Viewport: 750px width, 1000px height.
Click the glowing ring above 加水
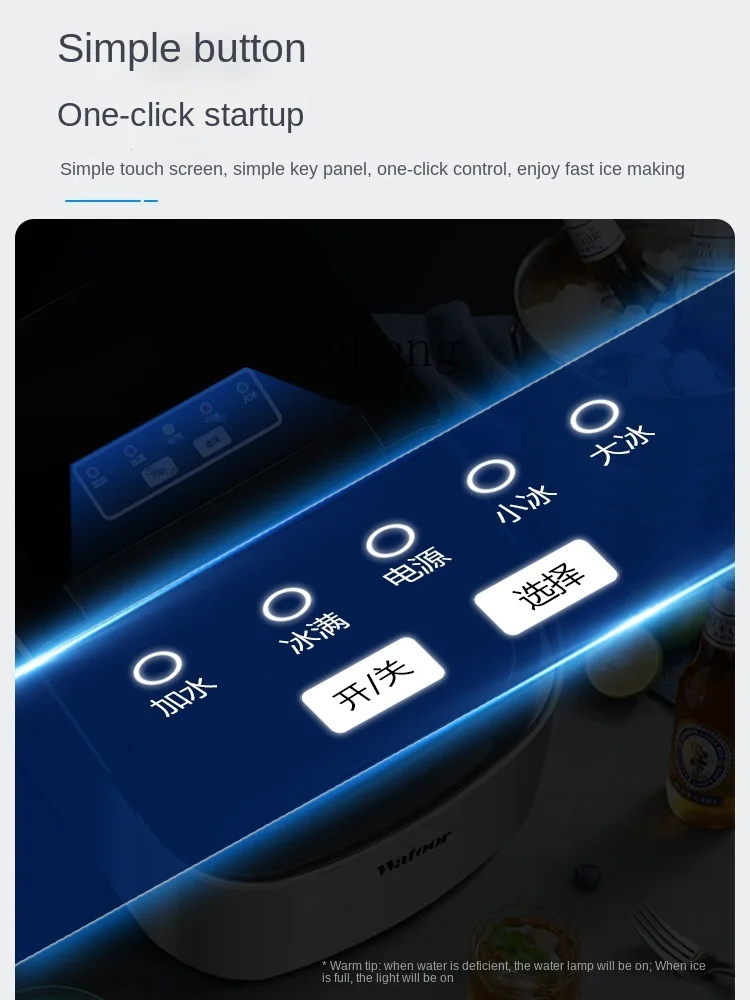[158, 667]
